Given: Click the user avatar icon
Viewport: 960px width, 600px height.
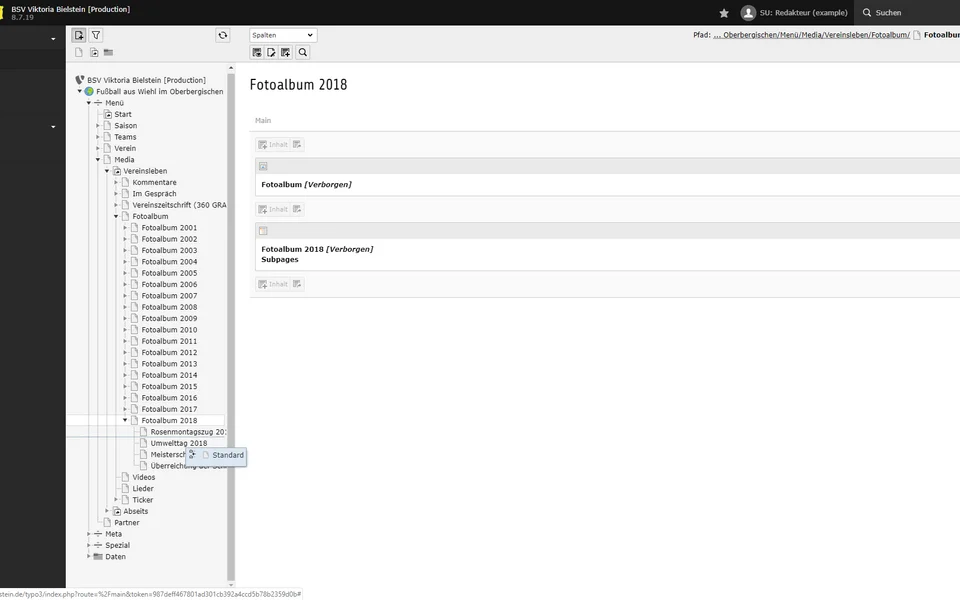Looking at the screenshot, I should click(x=748, y=13).
